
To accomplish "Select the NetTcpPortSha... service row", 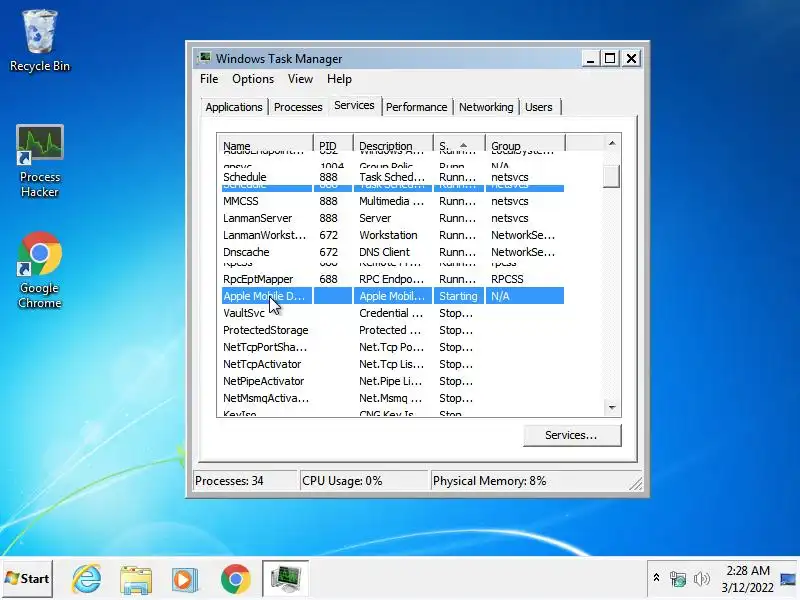I will [x=393, y=347].
